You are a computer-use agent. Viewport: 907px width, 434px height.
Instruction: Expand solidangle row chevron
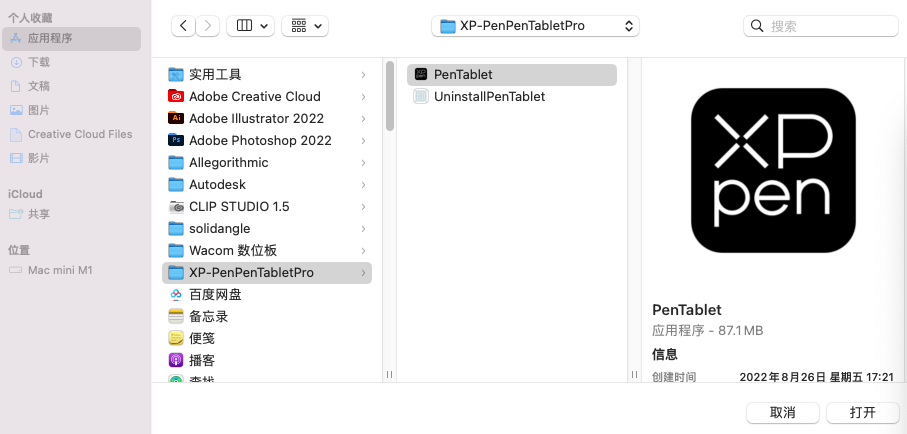click(x=363, y=229)
